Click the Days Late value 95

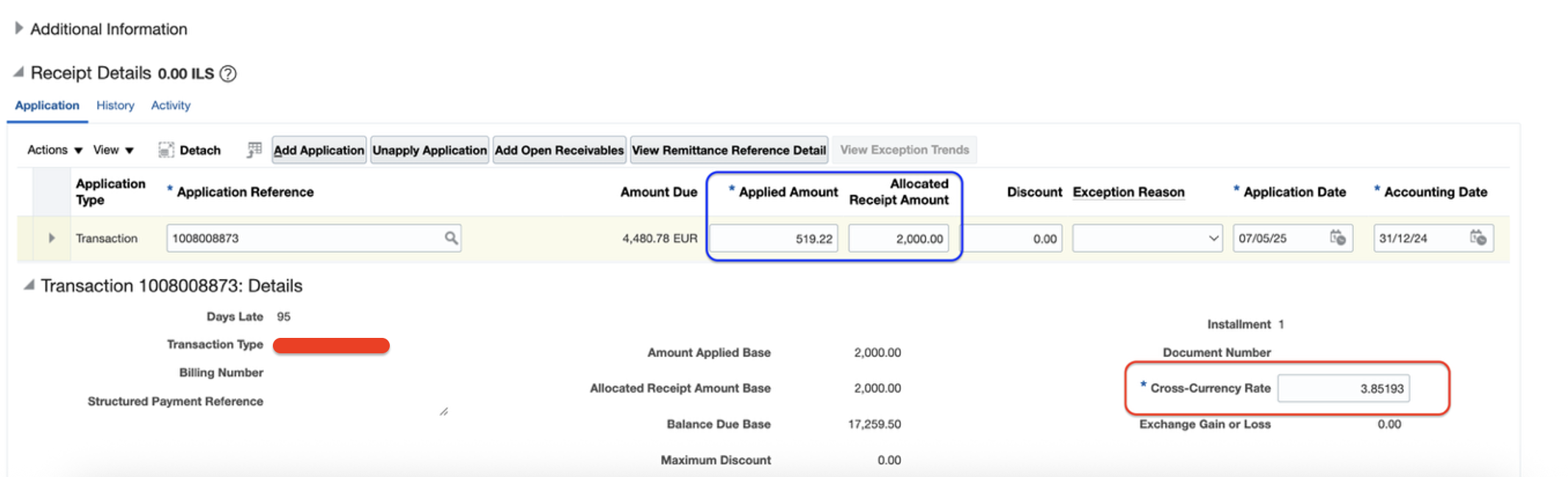click(x=284, y=317)
